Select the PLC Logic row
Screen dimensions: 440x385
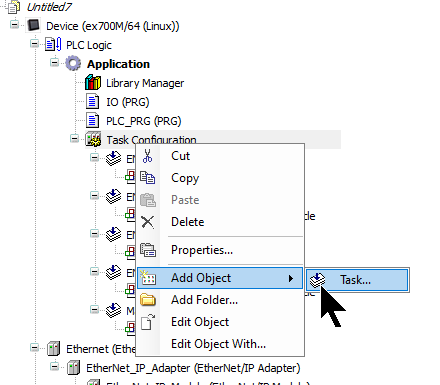[x=89, y=45]
